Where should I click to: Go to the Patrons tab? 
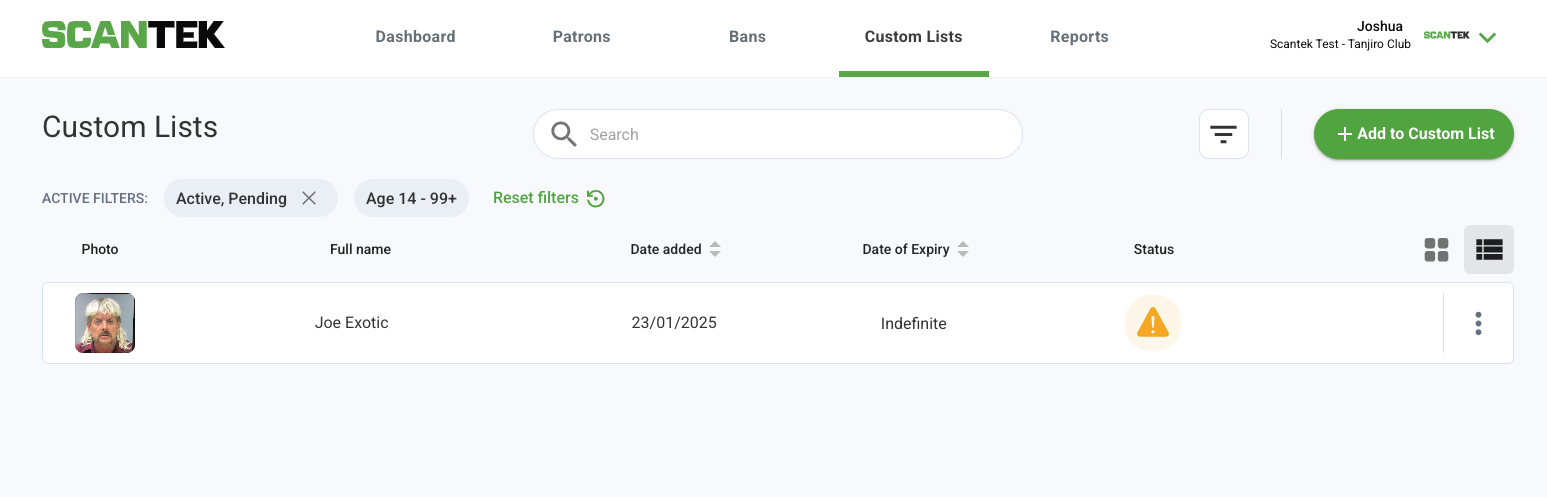581,37
